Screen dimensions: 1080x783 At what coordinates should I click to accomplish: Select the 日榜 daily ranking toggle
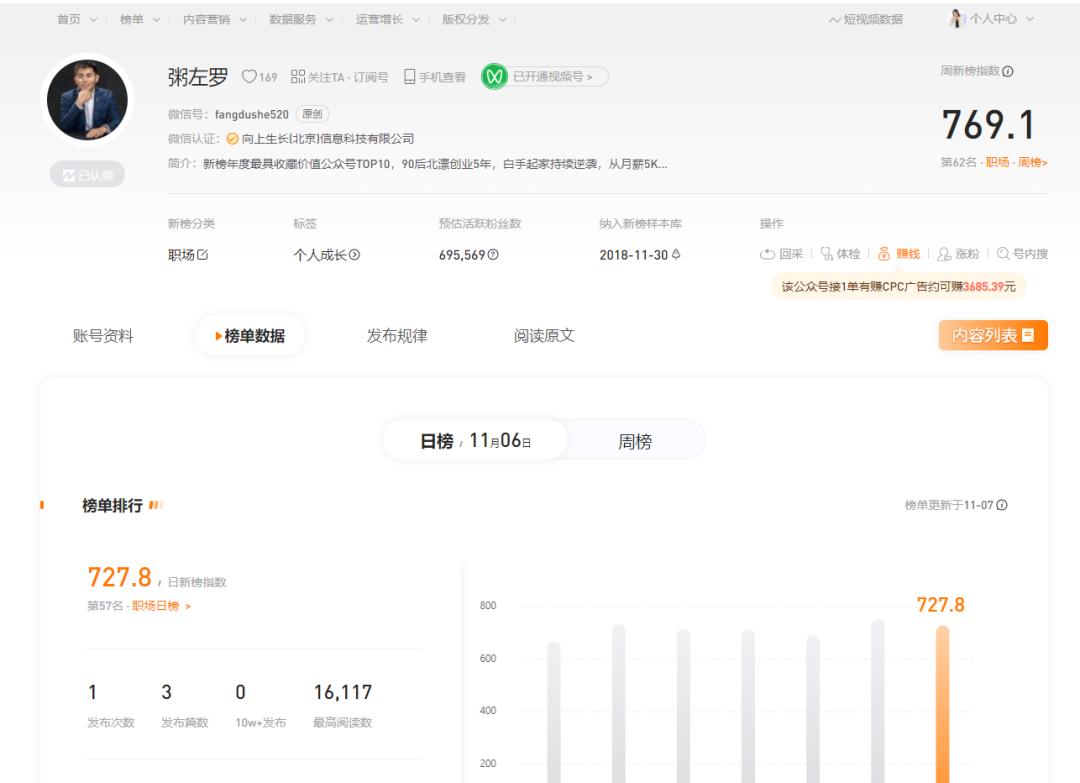(472, 439)
